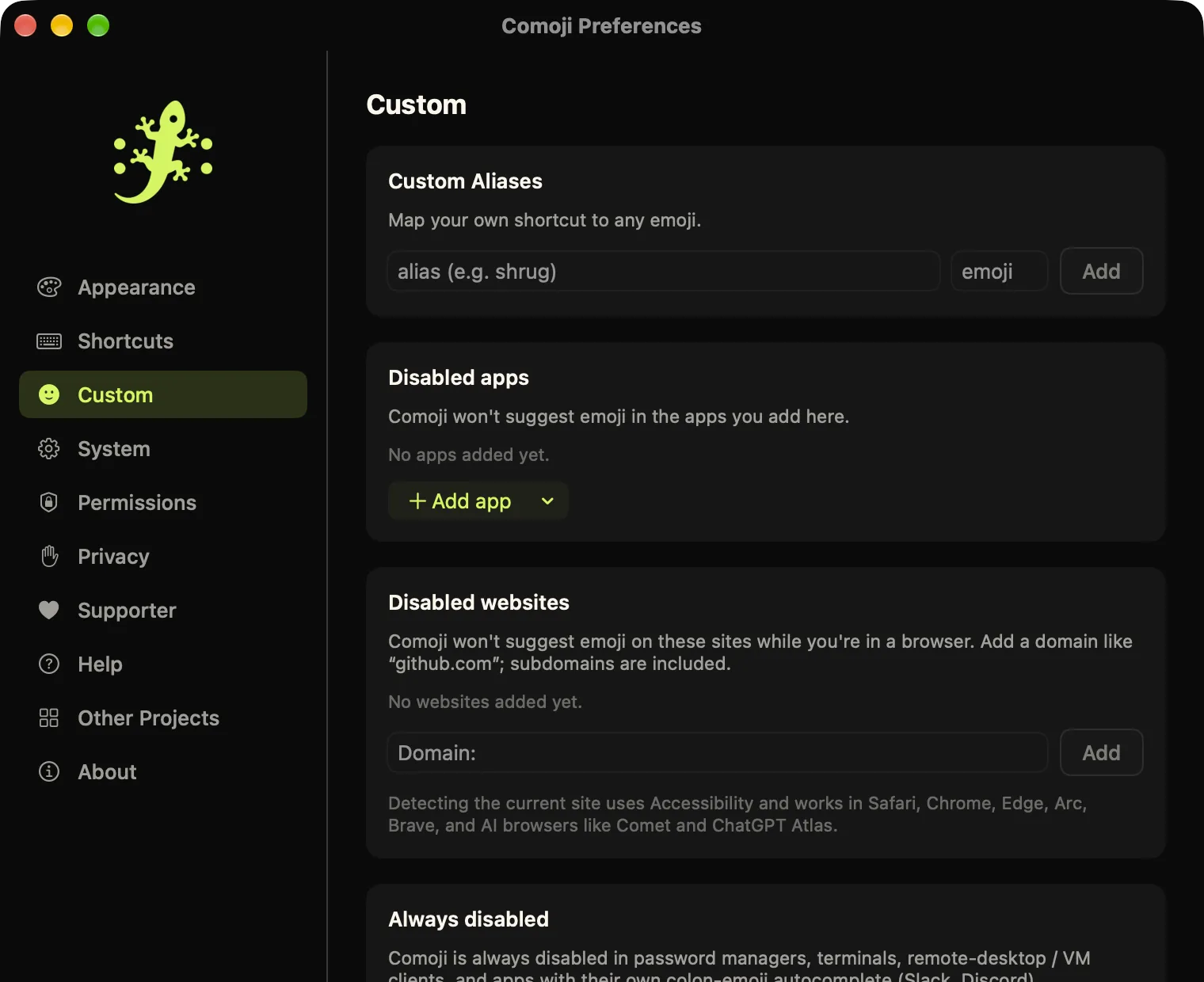Click the Appearance palette icon
Image resolution: width=1204 pixels, height=982 pixels.
coord(49,287)
